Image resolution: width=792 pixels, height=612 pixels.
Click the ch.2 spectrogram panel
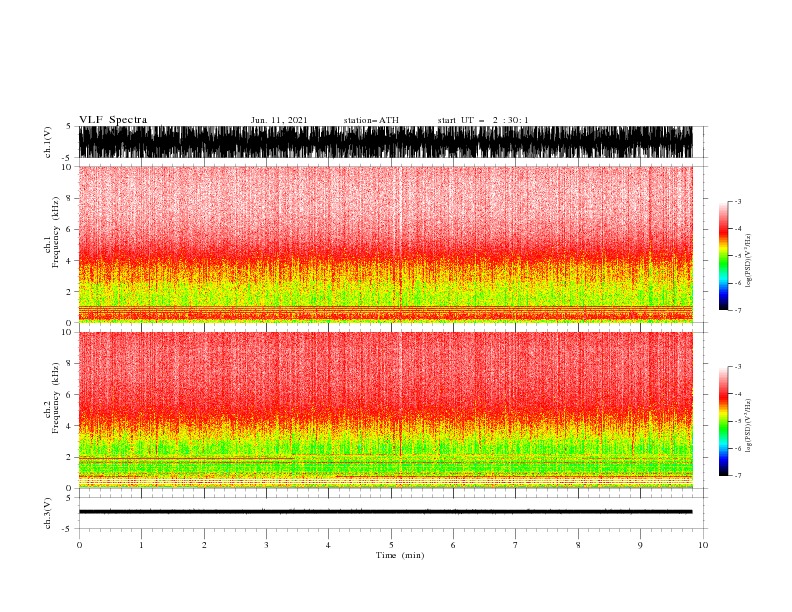coord(385,410)
